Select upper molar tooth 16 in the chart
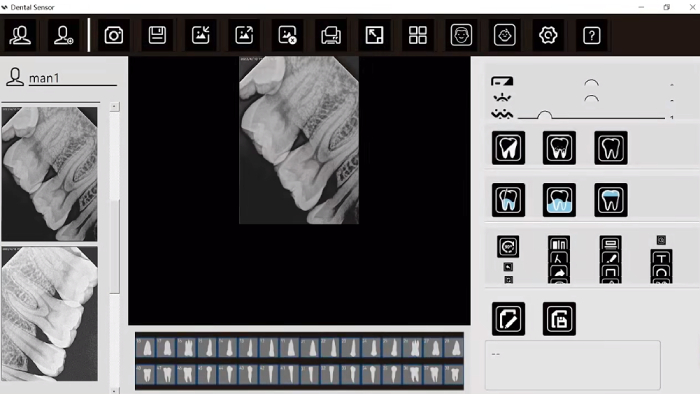The image size is (700, 394). pyautogui.click(x=188, y=347)
